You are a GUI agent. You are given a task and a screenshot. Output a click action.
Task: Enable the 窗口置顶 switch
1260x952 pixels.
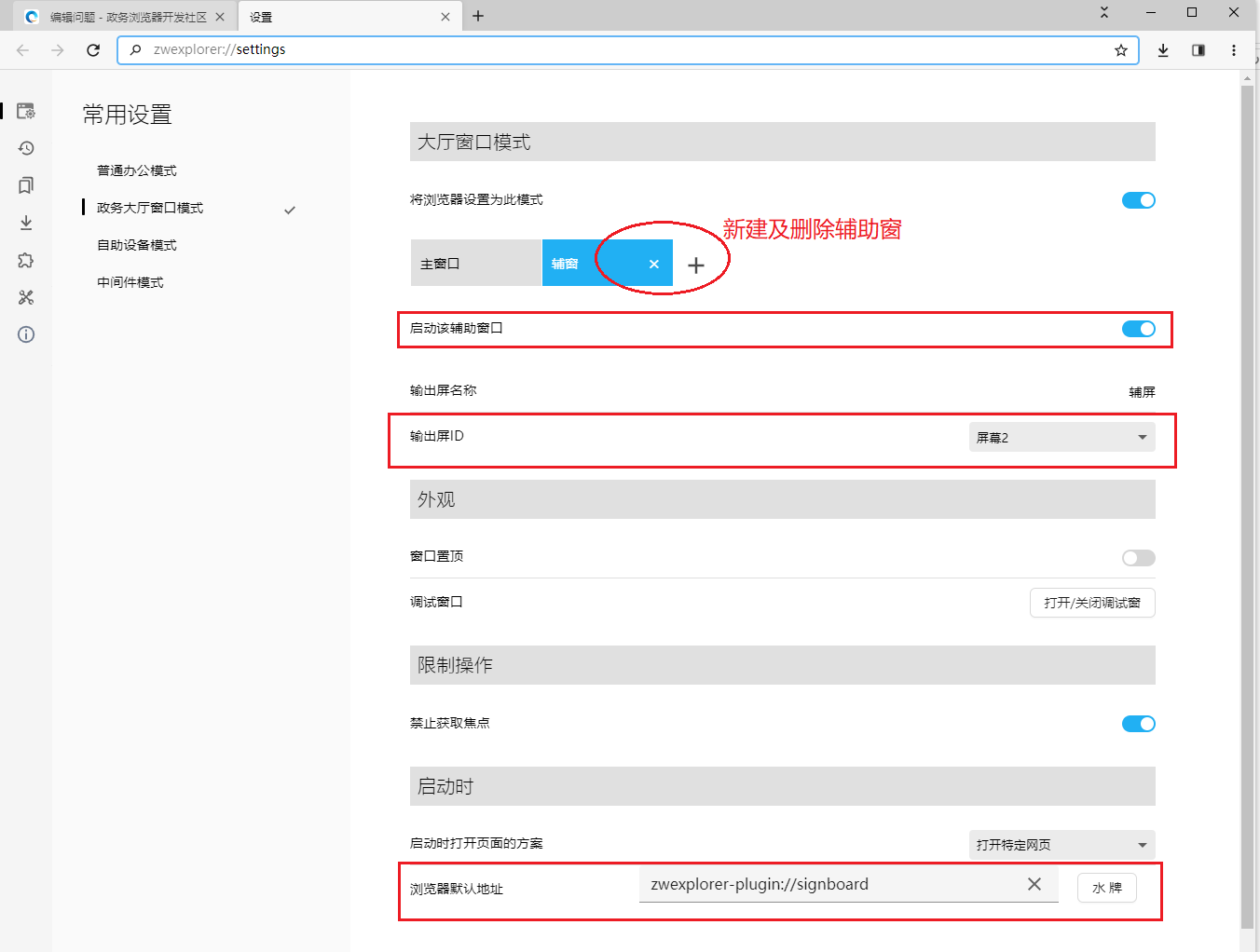click(x=1138, y=558)
